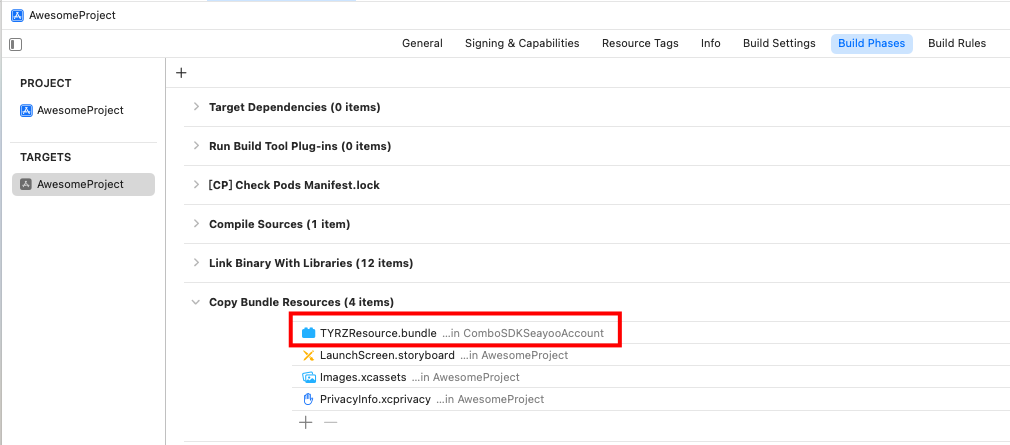
Task: Click the Target Dependencies (0 items) title
Action: click(x=294, y=107)
